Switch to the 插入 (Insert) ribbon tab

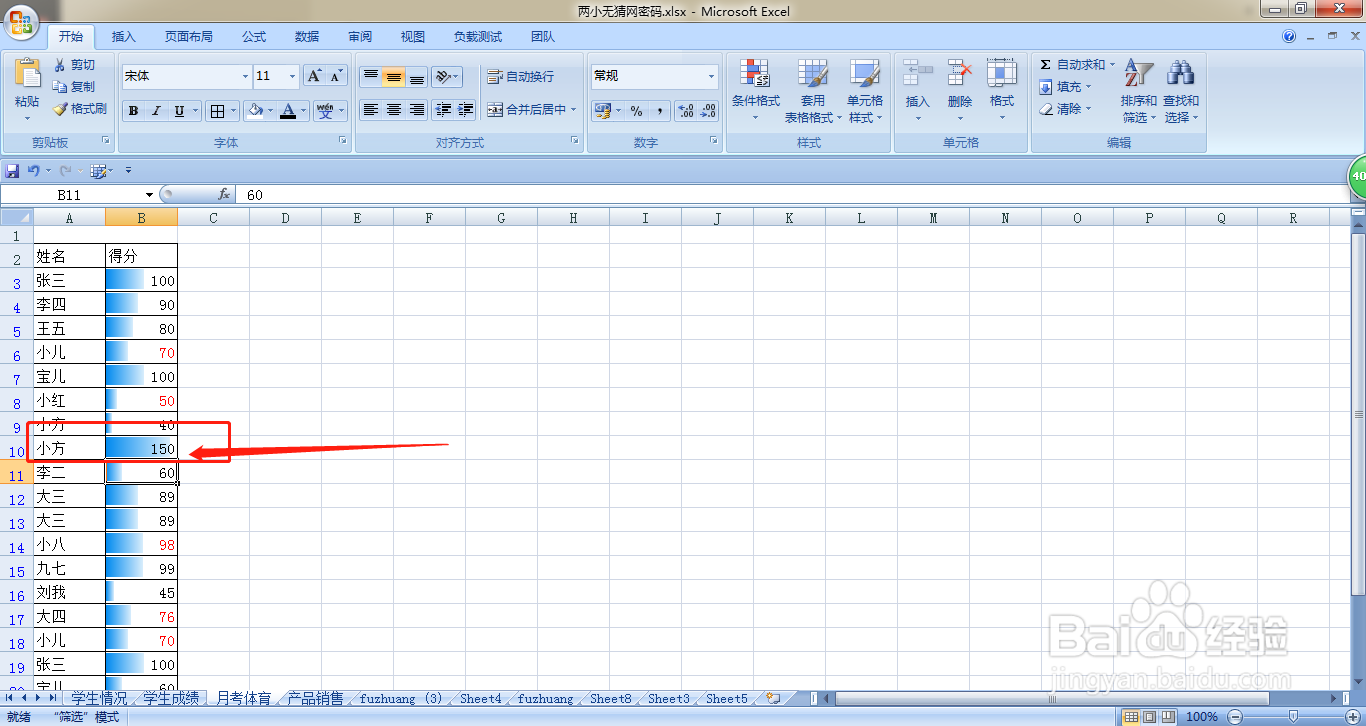(124, 37)
